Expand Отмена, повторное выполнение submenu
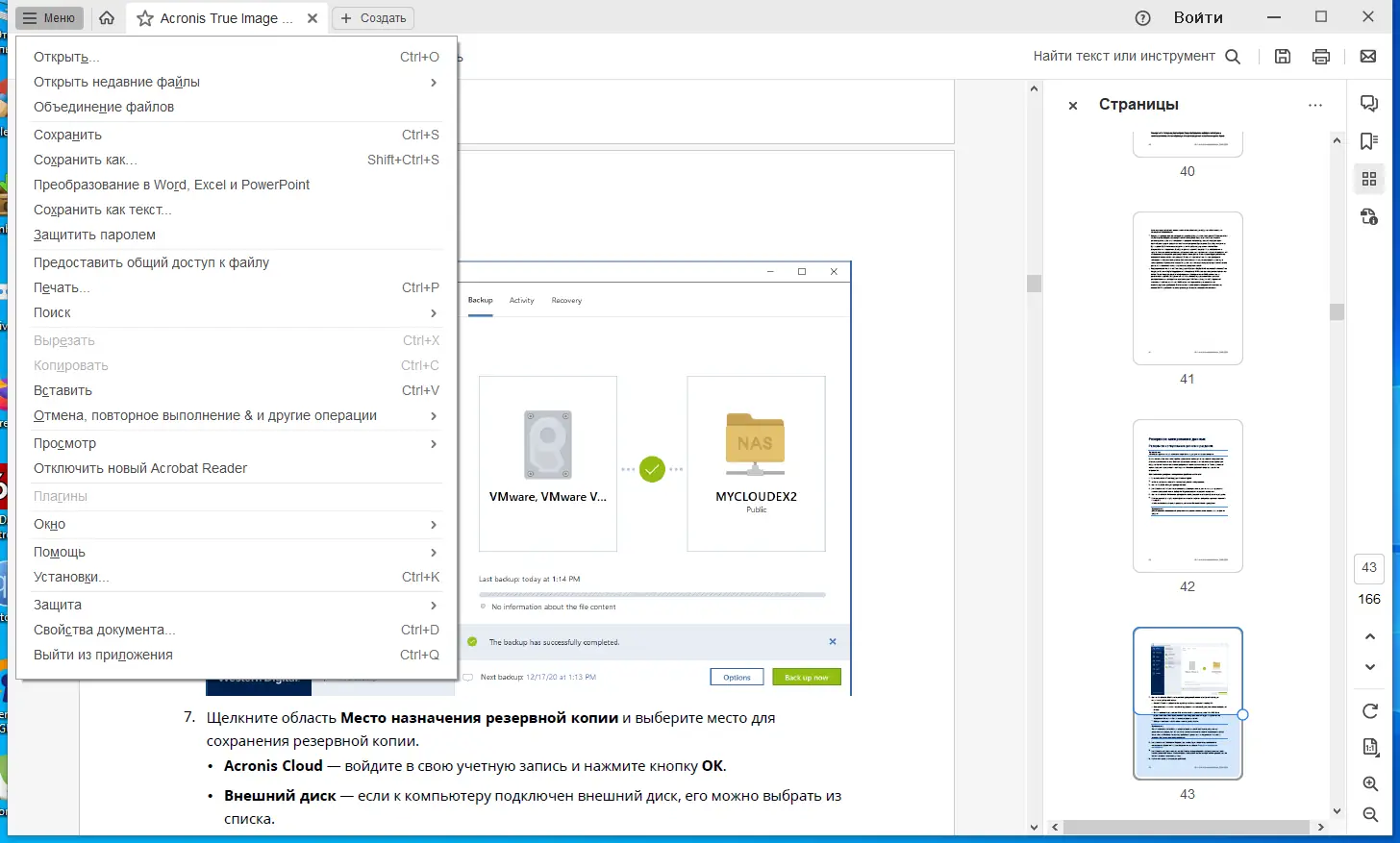This screenshot has height=843, width=1400. (x=237, y=415)
